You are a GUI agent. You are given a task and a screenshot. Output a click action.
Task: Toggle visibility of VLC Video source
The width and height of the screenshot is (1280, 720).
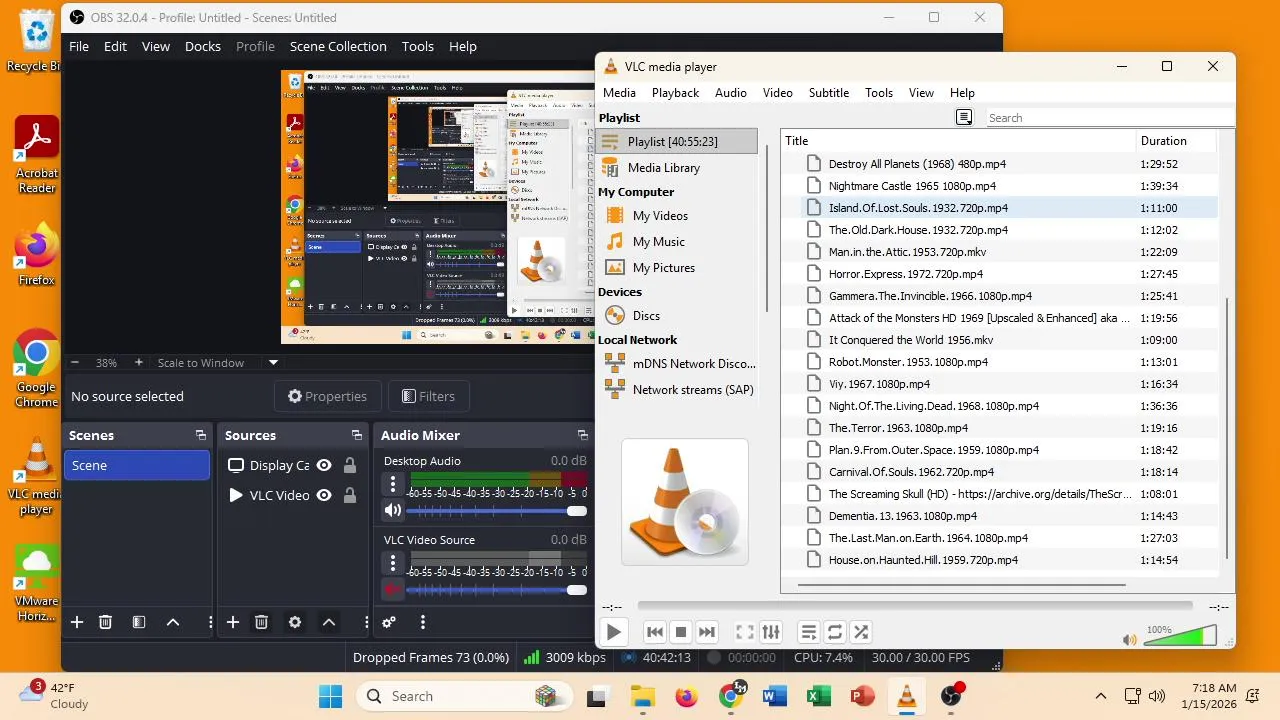324,495
